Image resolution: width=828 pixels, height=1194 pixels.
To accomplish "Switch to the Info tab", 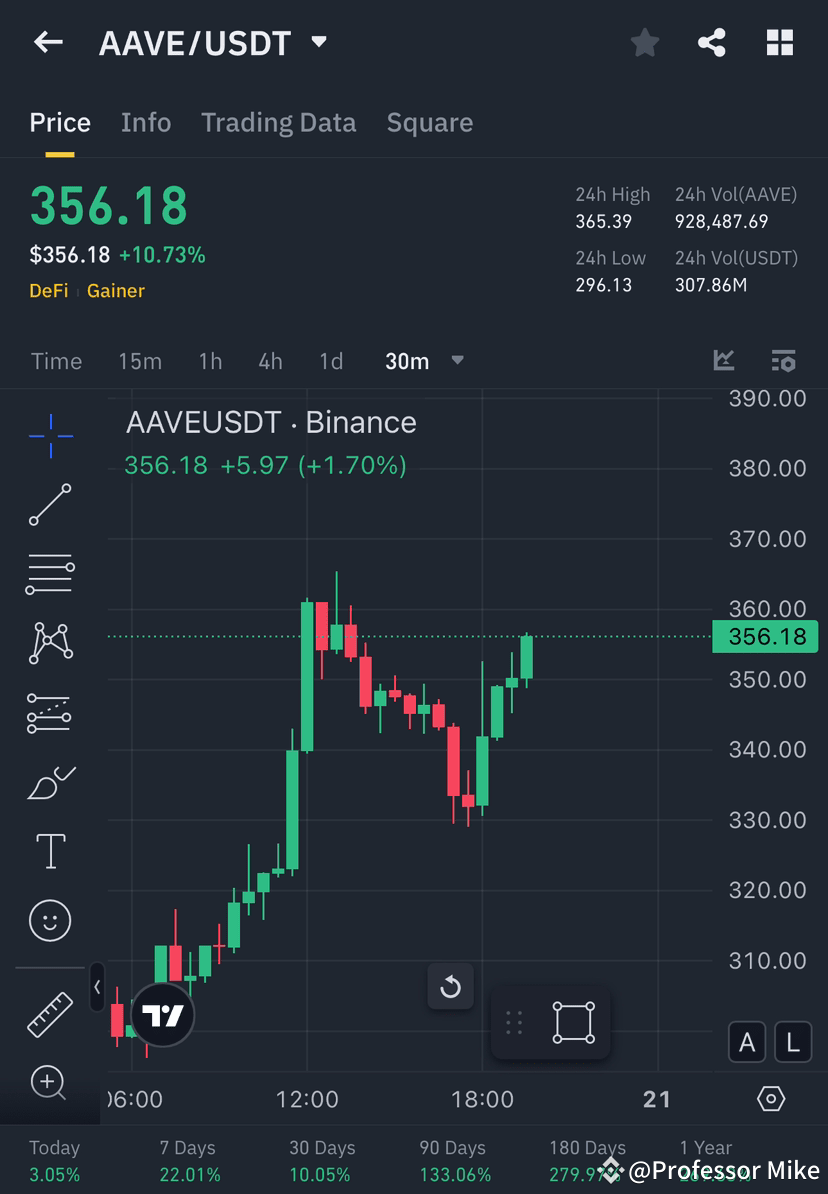I will coord(146,122).
